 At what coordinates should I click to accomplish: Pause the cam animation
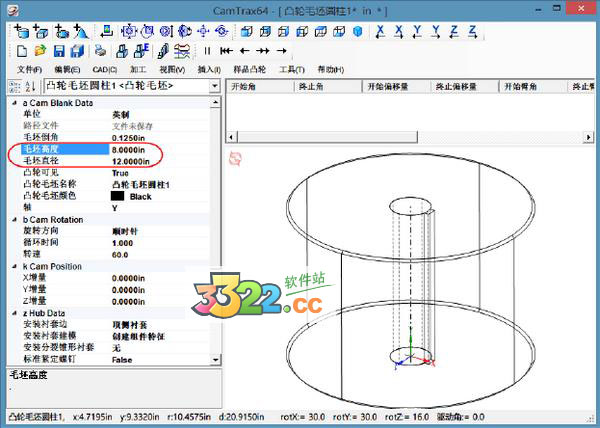pos(207,50)
